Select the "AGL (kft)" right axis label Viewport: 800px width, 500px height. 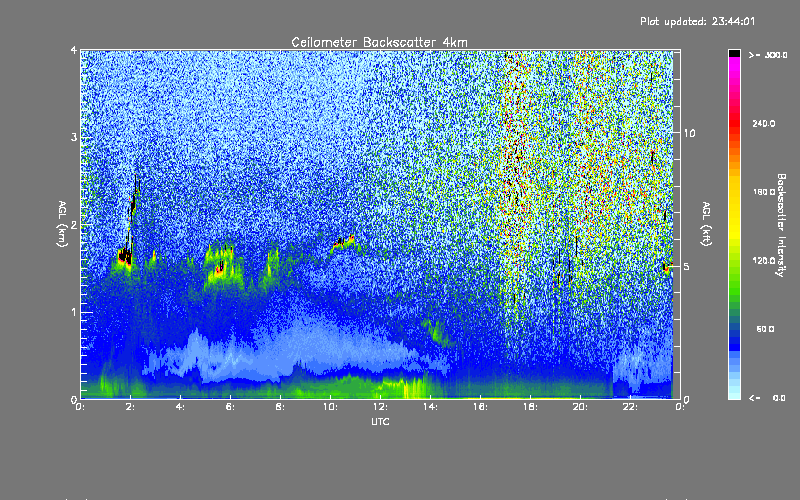(706, 224)
